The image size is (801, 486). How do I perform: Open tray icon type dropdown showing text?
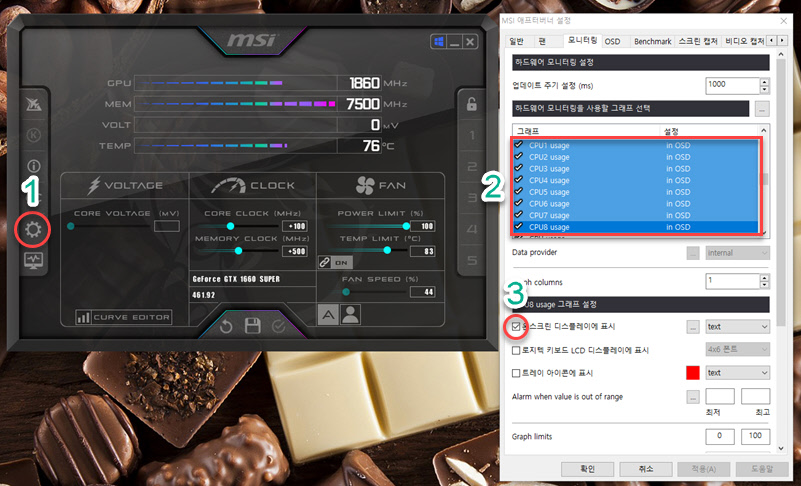738,373
